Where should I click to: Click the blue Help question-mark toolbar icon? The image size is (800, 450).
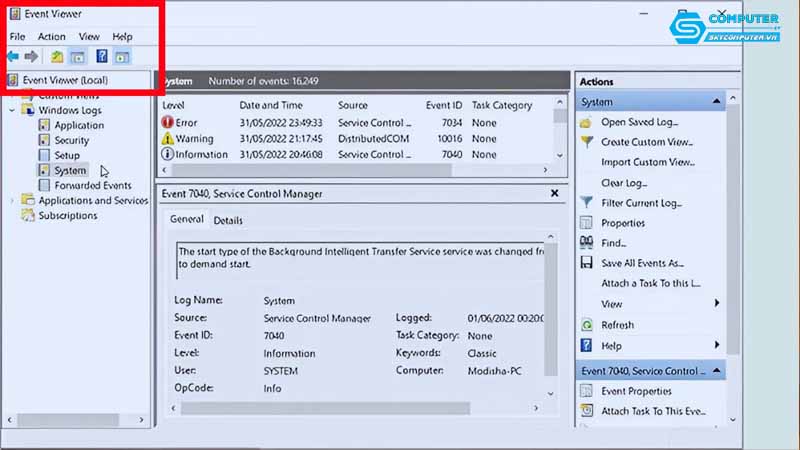(x=102, y=57)
